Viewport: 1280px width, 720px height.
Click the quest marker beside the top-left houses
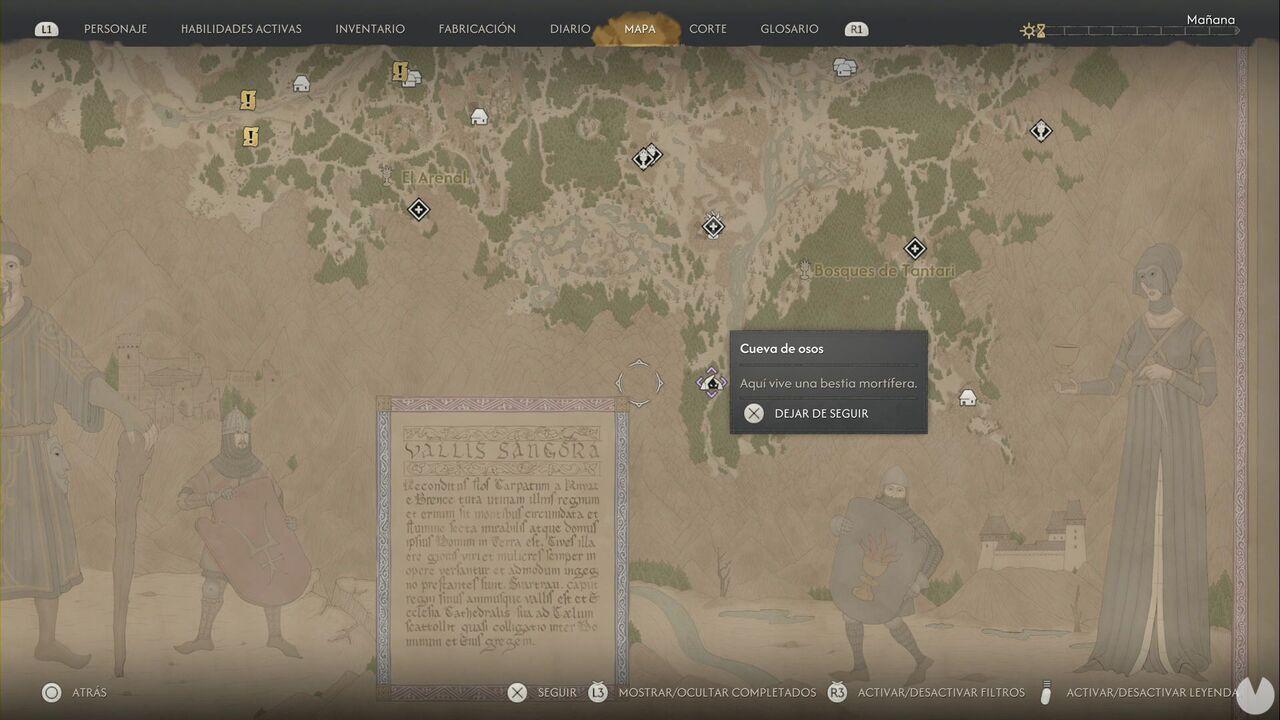pyautogui.click(x=400, y=72)
